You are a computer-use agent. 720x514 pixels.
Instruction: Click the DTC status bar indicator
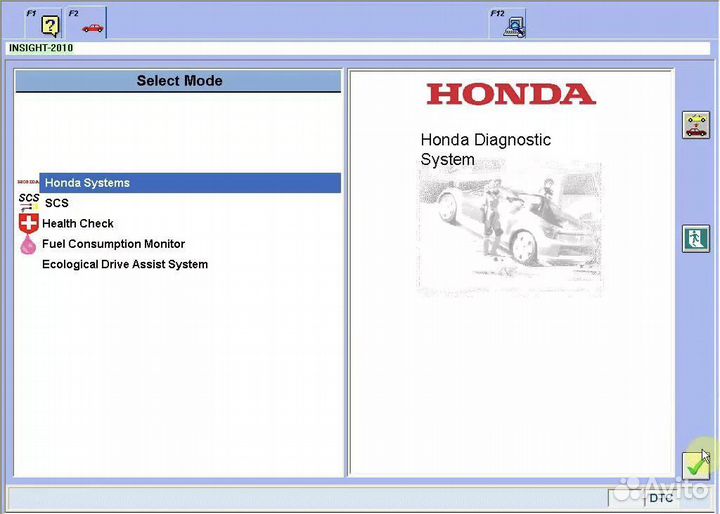pos(661,498)
